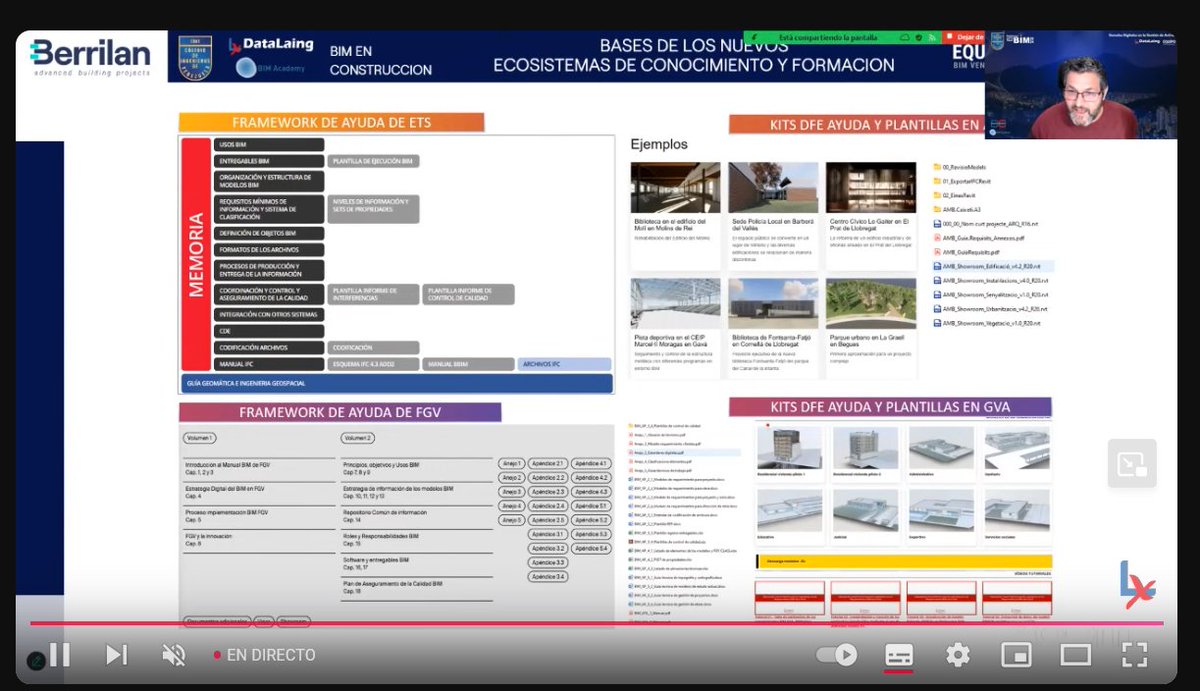The width and height of the screenshot is (1200, 691).
Task: Click the DataLaing logo in the slide header
Action: (x=270, y=45)
